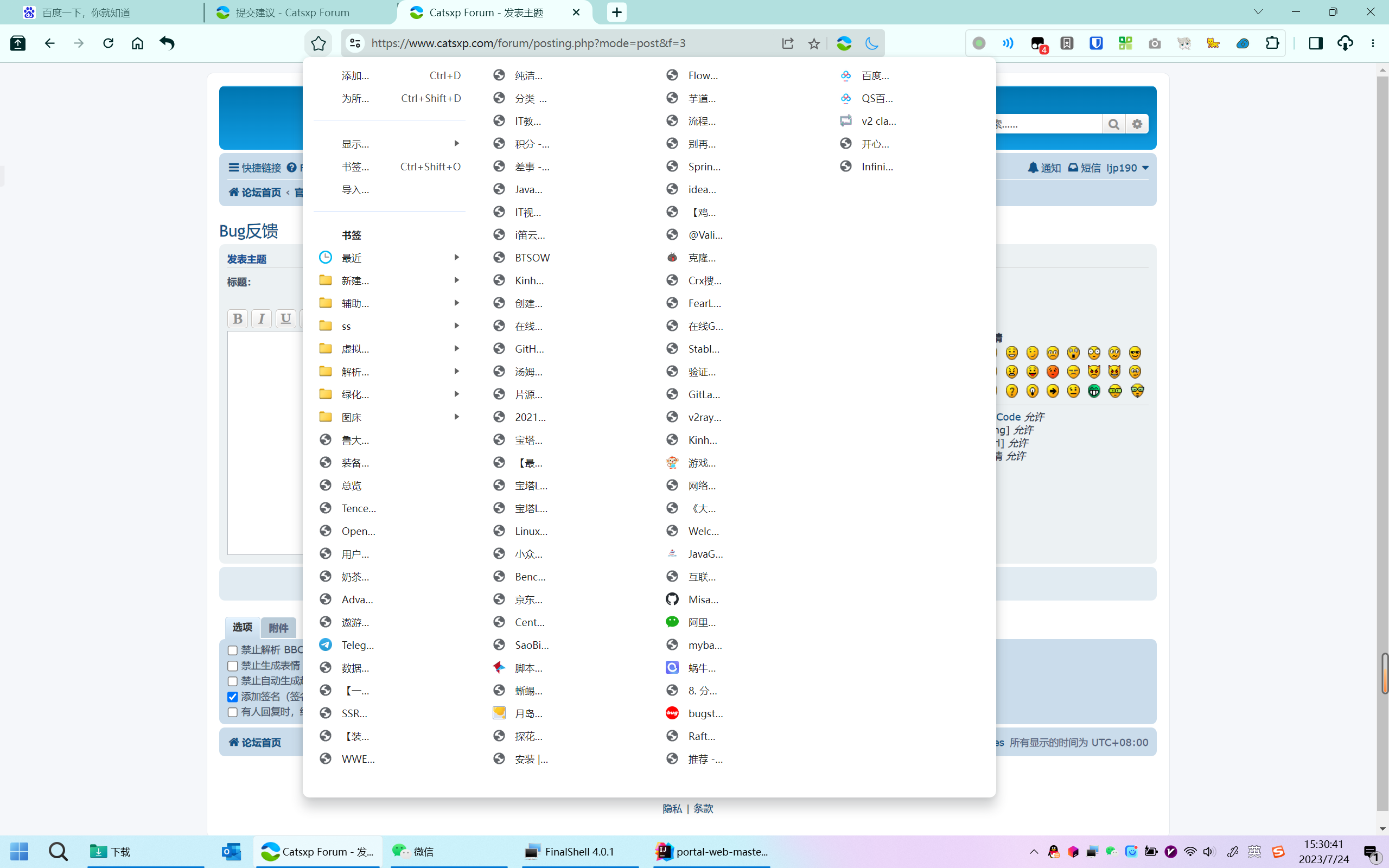This screenshot has width=1389, height=868.
Task: Switch to the 提交建议 Catsxp Forum tab
Action: coord(293,12)
